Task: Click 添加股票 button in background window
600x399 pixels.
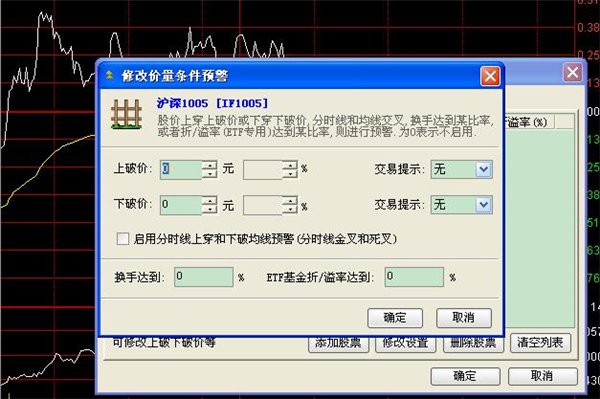Action: click(338, 344)
